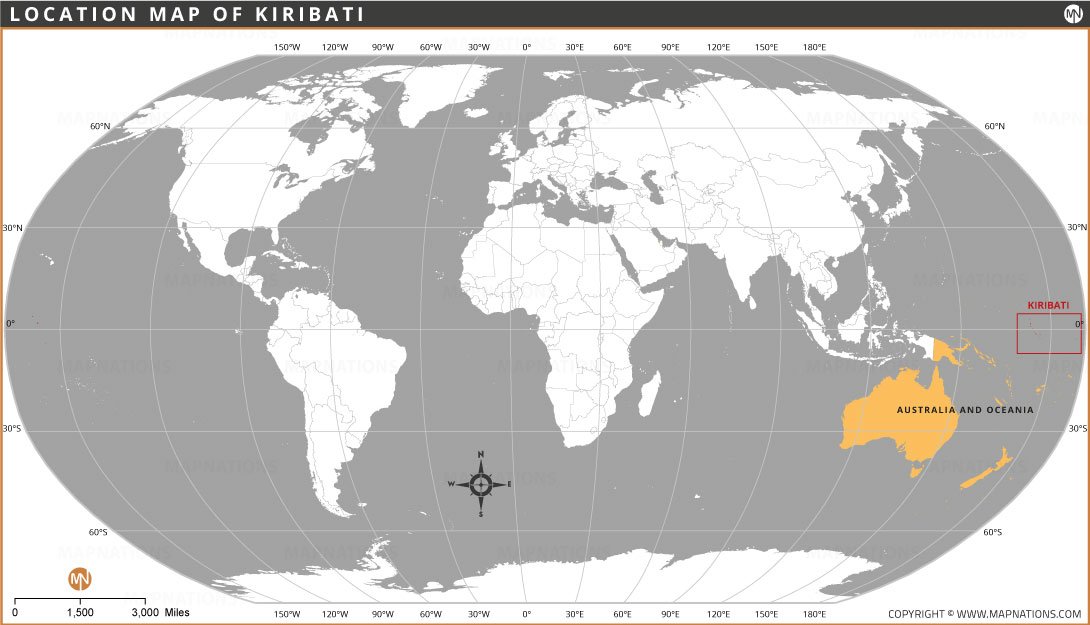The width and height of the screenshot is (1090, 625).
Task: Click the 150°W label along the bottom edge
Action: coord(287,613)
